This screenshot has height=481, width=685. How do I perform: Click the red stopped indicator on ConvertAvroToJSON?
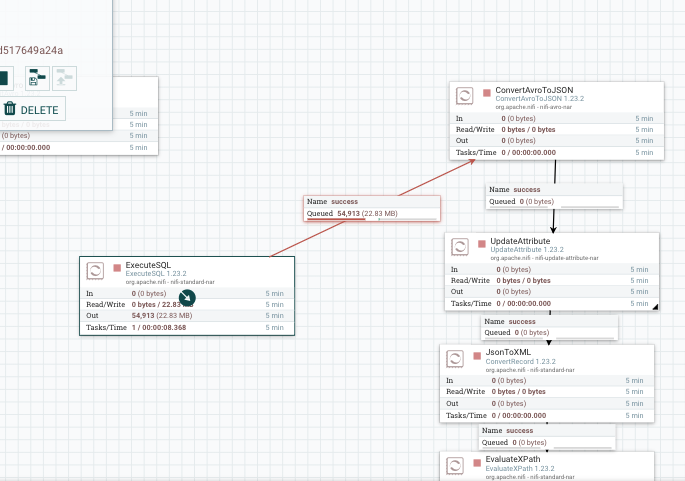[x=487, y=93]
